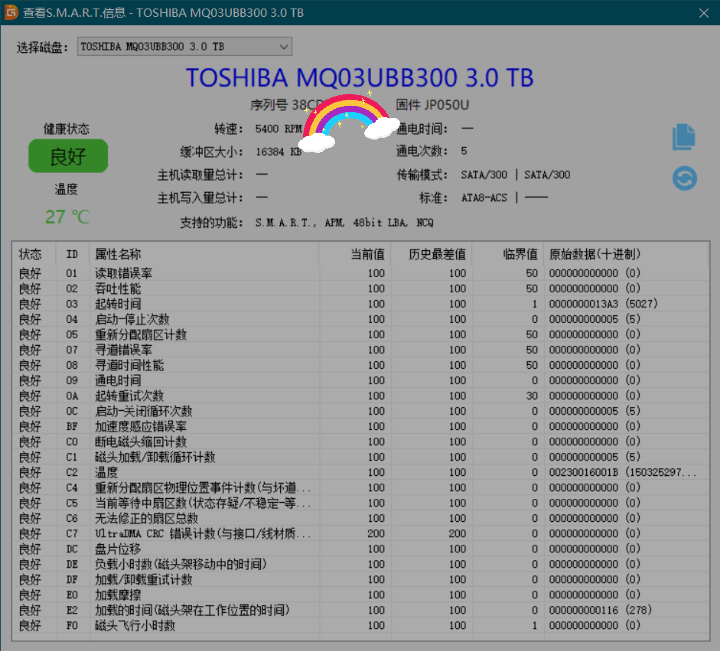Screen dimensions: 720x651
Task: Select the 寻道错误率 row
Action: click(x=360, y=350)
